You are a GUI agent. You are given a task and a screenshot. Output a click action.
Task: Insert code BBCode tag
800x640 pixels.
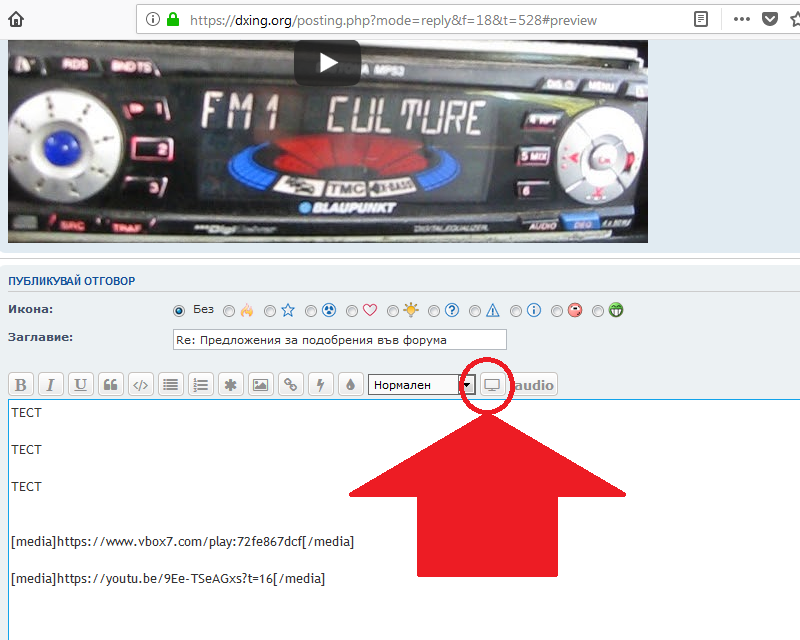coord(140,384)
